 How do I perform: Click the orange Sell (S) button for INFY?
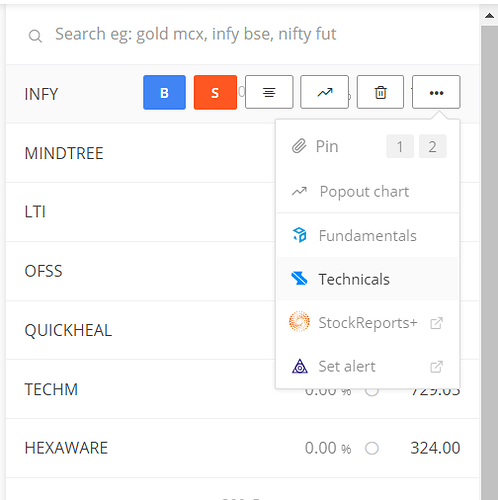click(x=215, y=92)
